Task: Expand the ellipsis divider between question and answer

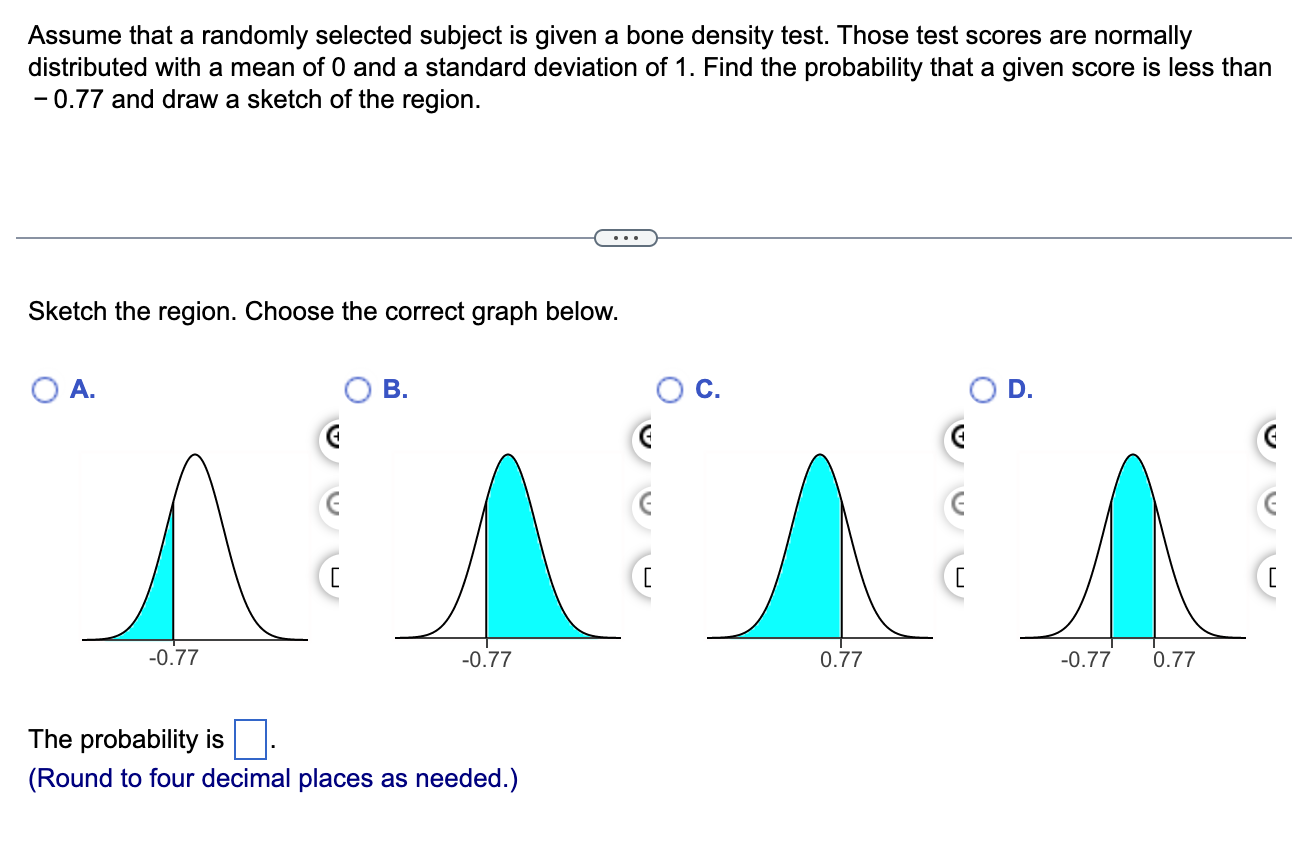Action: coord(626,236)
